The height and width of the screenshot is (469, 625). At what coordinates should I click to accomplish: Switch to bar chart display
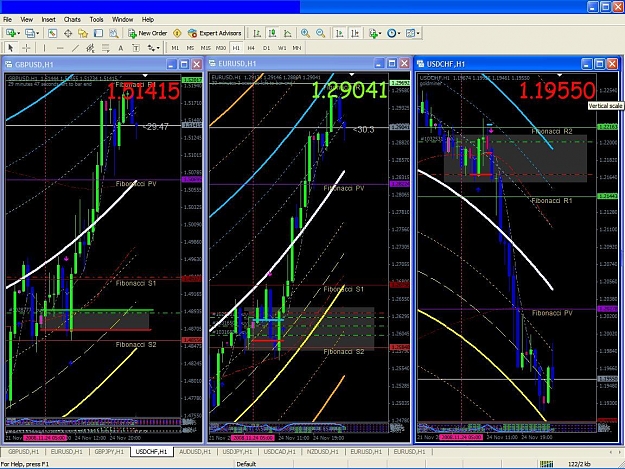(x=257, y=33)
